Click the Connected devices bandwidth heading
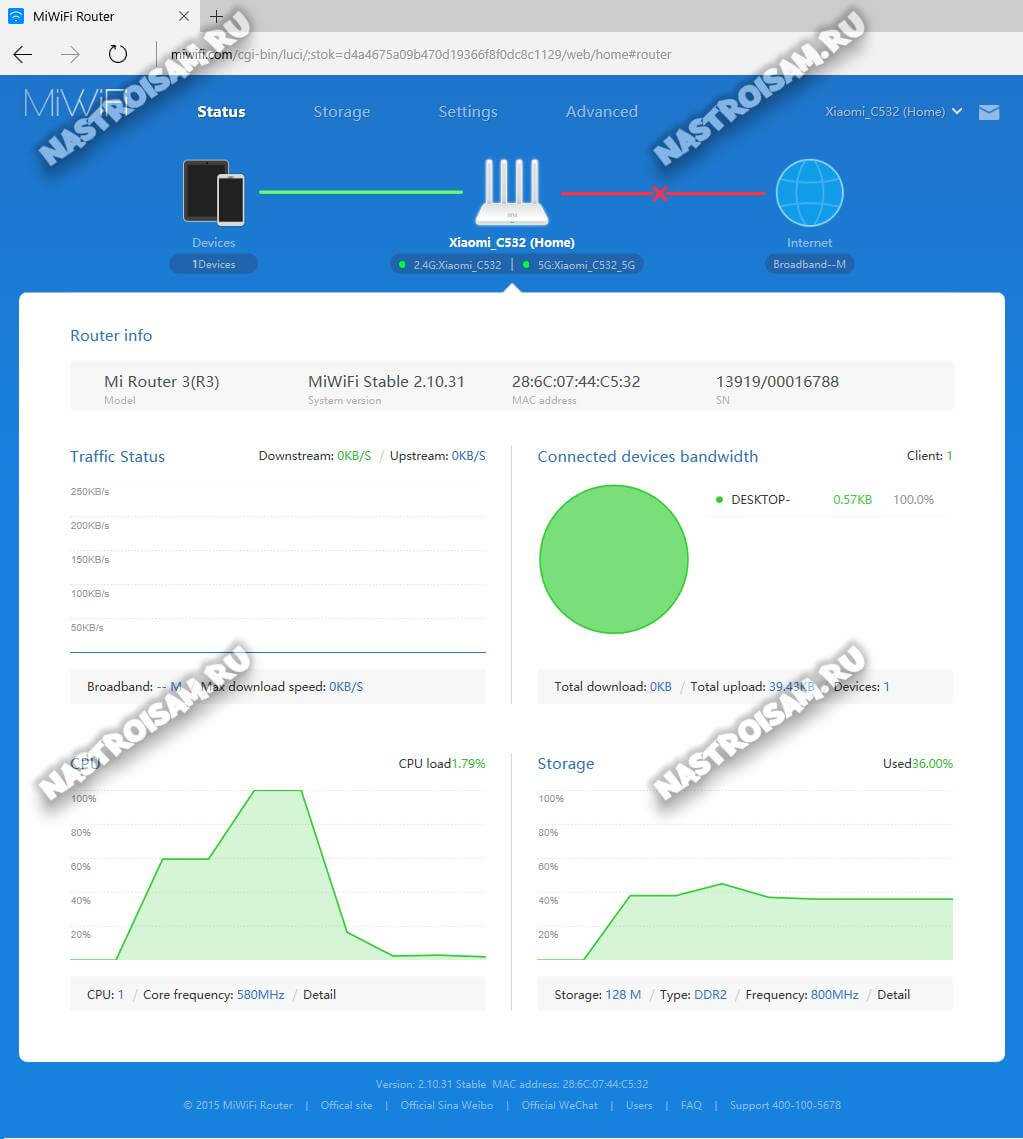 point(647,456)
